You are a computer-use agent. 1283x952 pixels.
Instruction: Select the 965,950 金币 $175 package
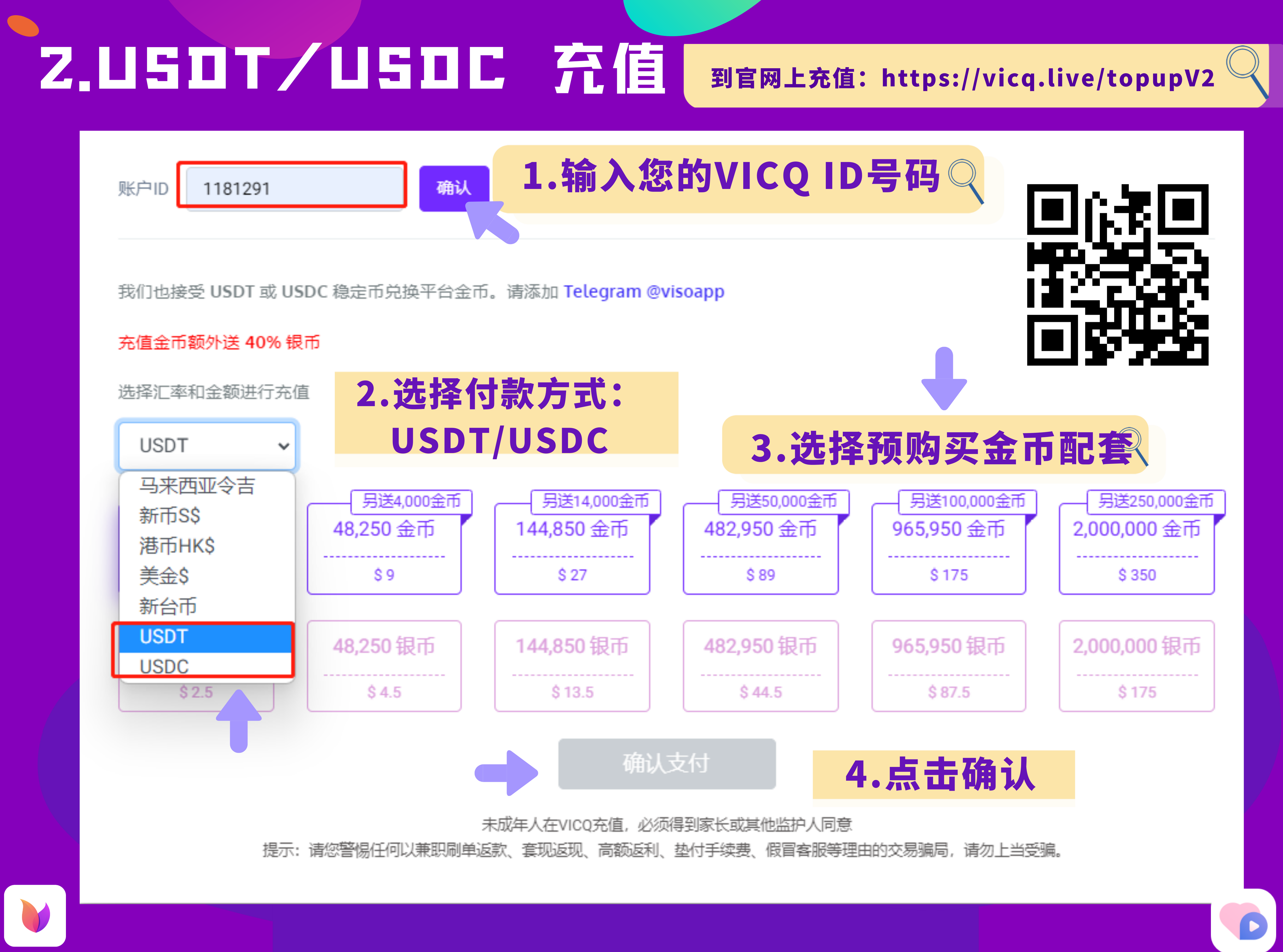(949, 549)
